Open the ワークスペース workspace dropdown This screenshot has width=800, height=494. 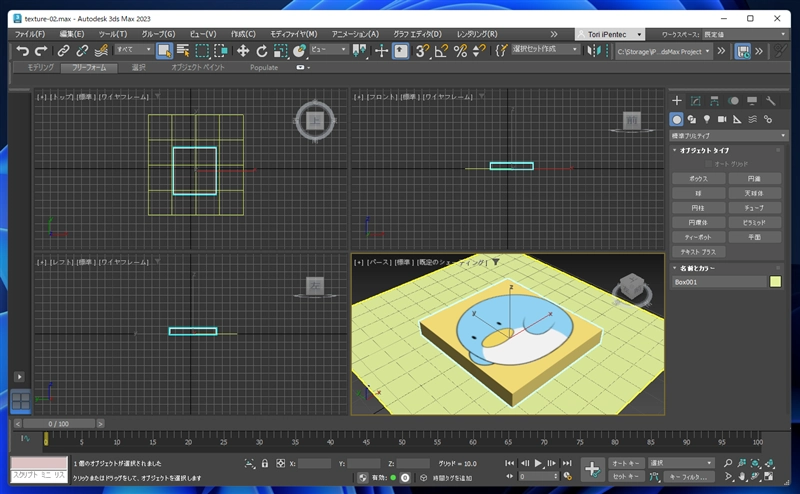point(744,34)
